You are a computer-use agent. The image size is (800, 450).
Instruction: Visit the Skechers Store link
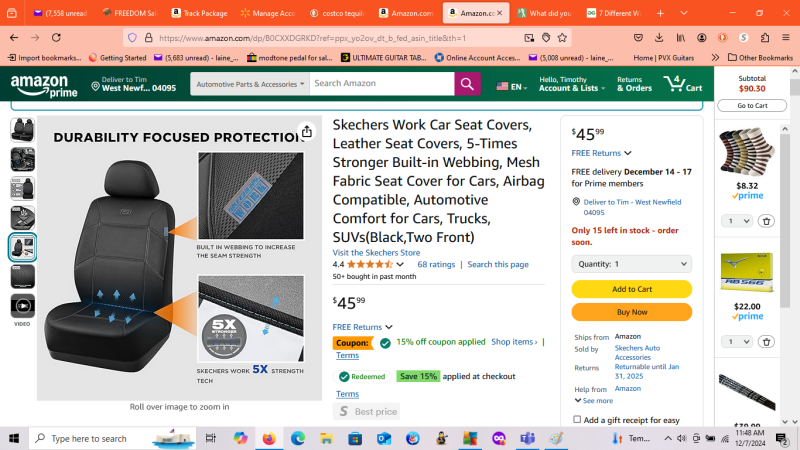click(376, 252)
